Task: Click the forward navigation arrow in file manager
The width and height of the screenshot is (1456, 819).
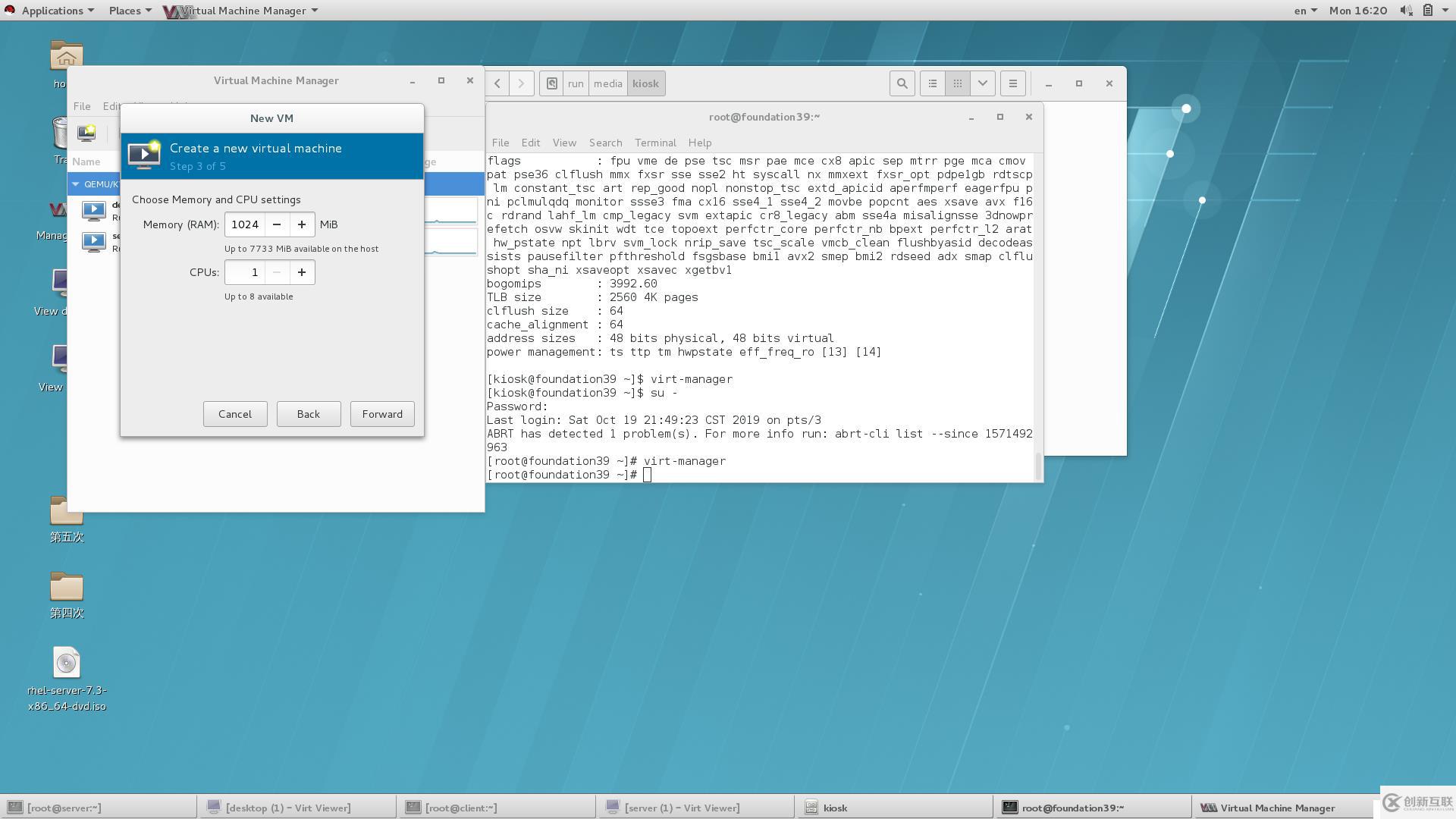Action: pos(520,83)
